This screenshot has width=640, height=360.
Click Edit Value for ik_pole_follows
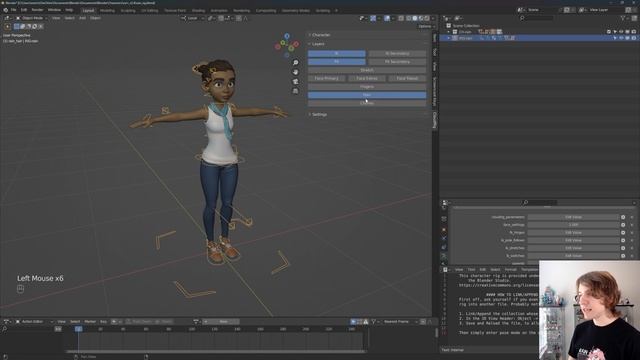[x=573, y=240]
